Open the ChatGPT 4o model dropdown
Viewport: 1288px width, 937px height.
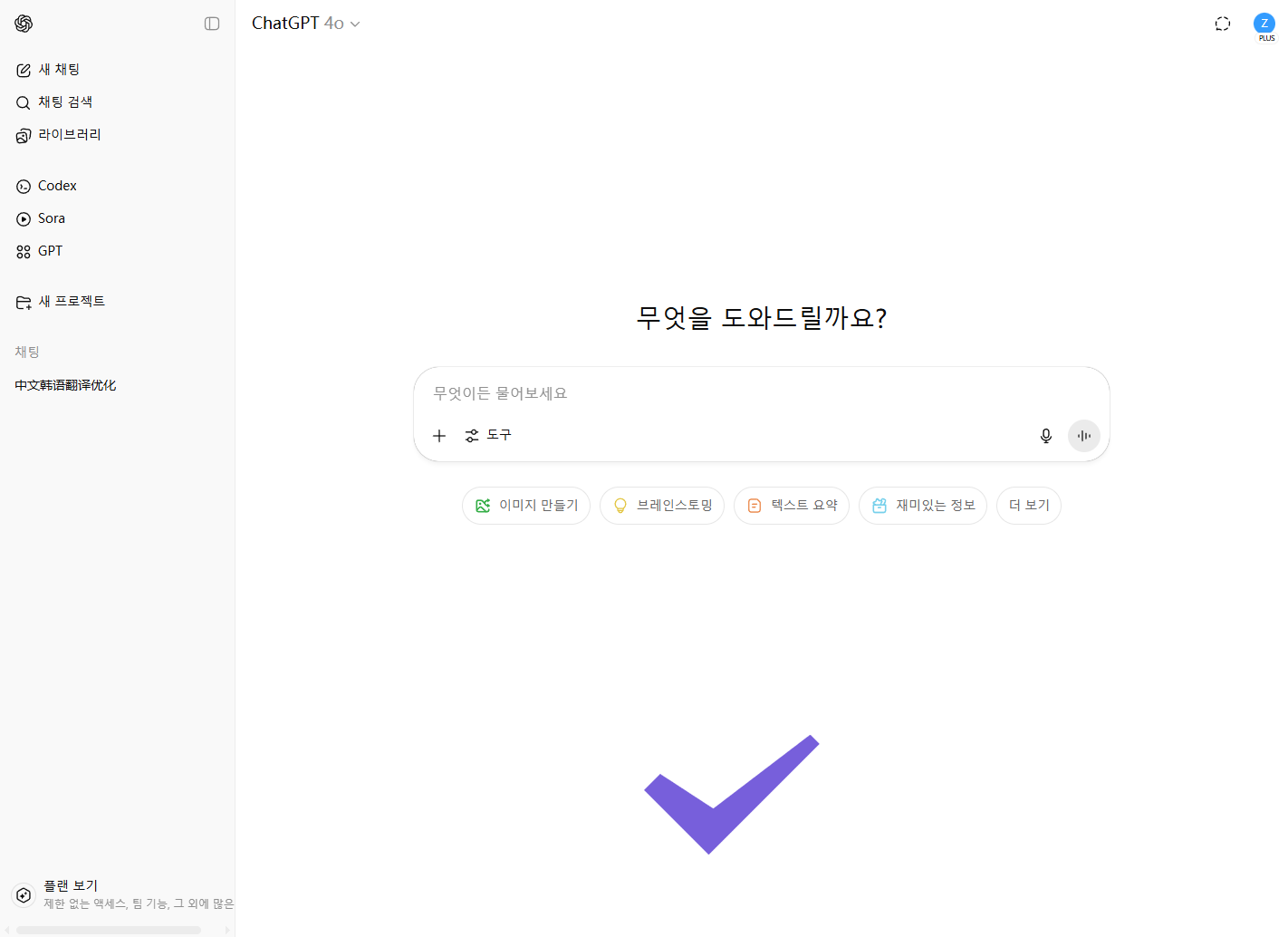(x=306, y=24)
